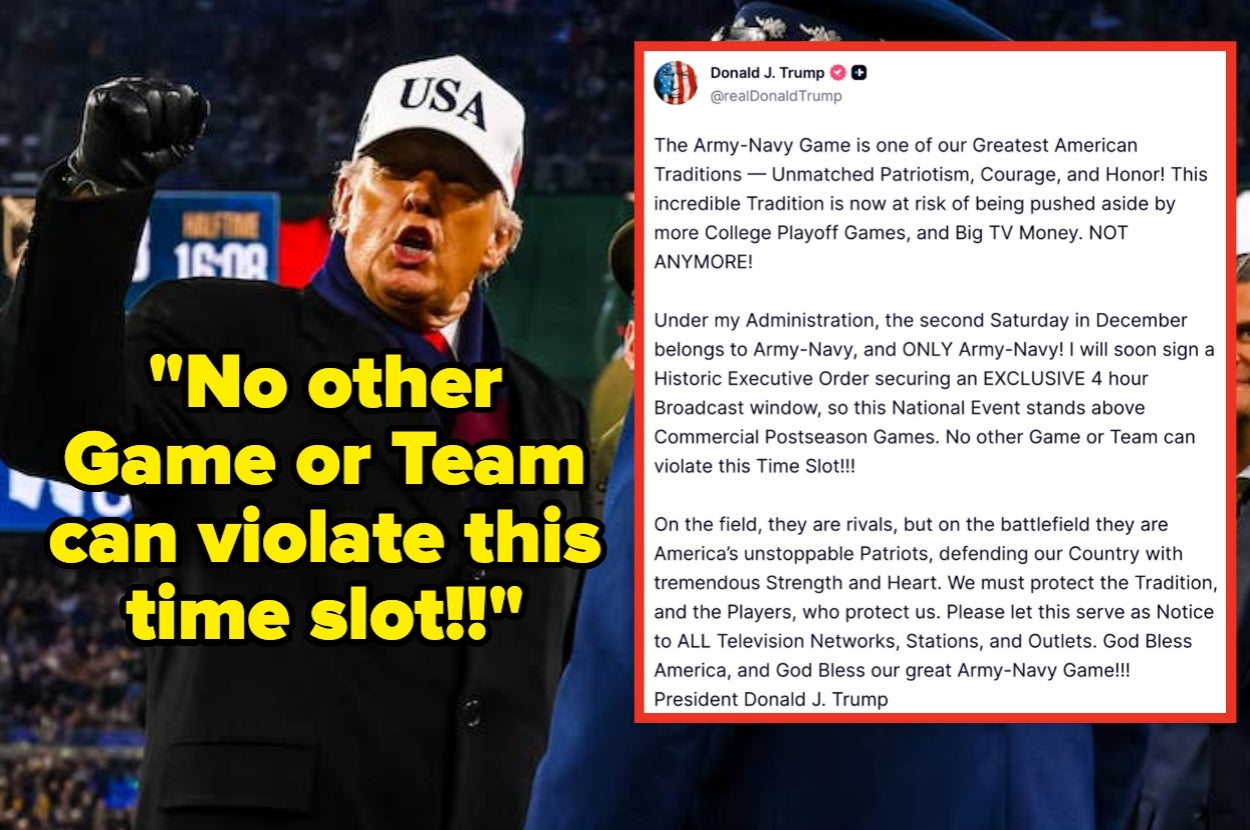Viewport: 1250px width, 830px height.
Task: Click the pink verified checkmark badge
Action: (838, 73)
